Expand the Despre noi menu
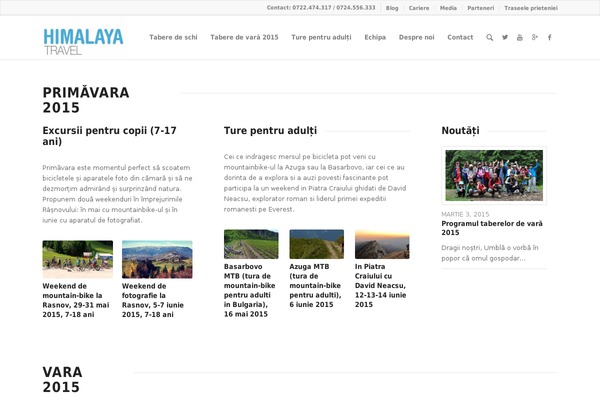 click(x=416, y=37)
